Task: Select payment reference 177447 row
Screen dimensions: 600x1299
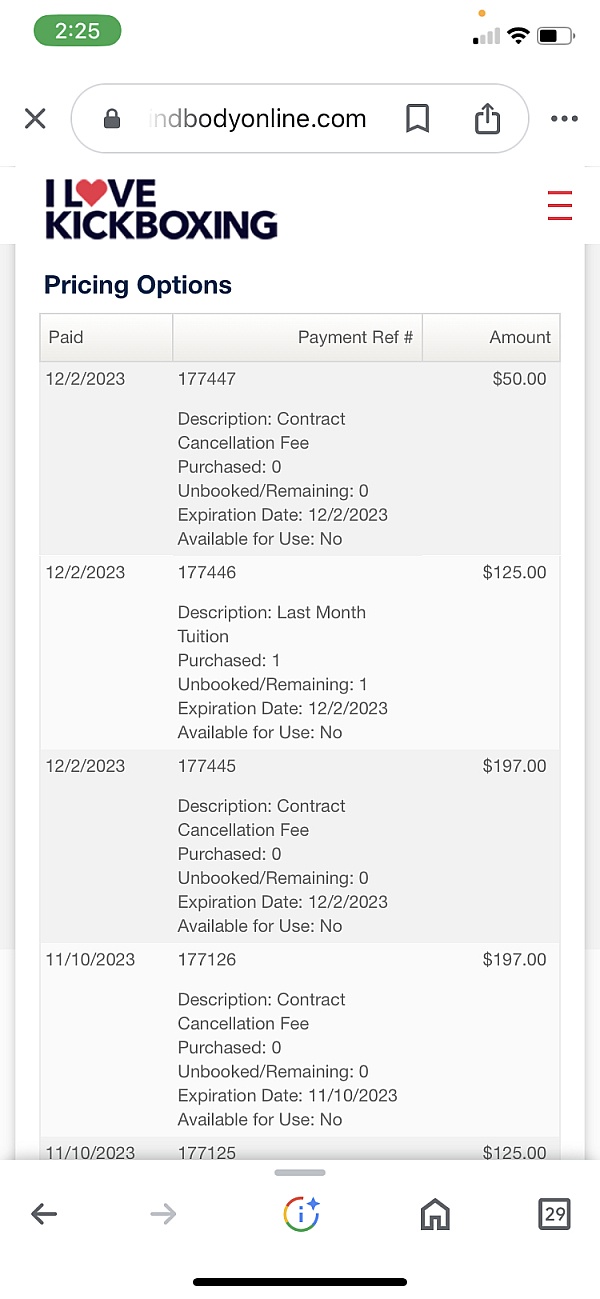Action: click(x=207, y=379)
